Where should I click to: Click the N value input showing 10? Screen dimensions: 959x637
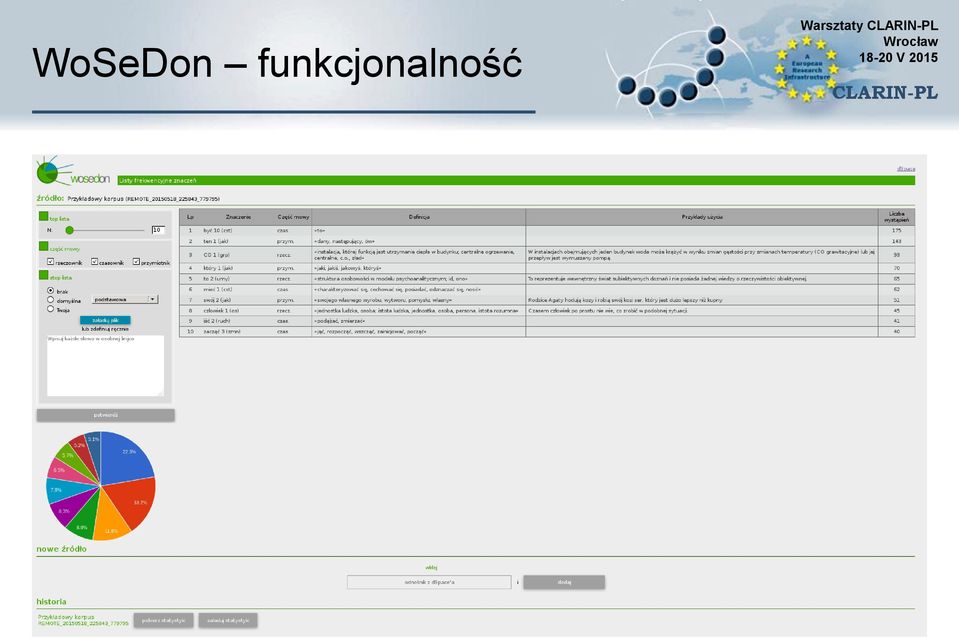158,230
